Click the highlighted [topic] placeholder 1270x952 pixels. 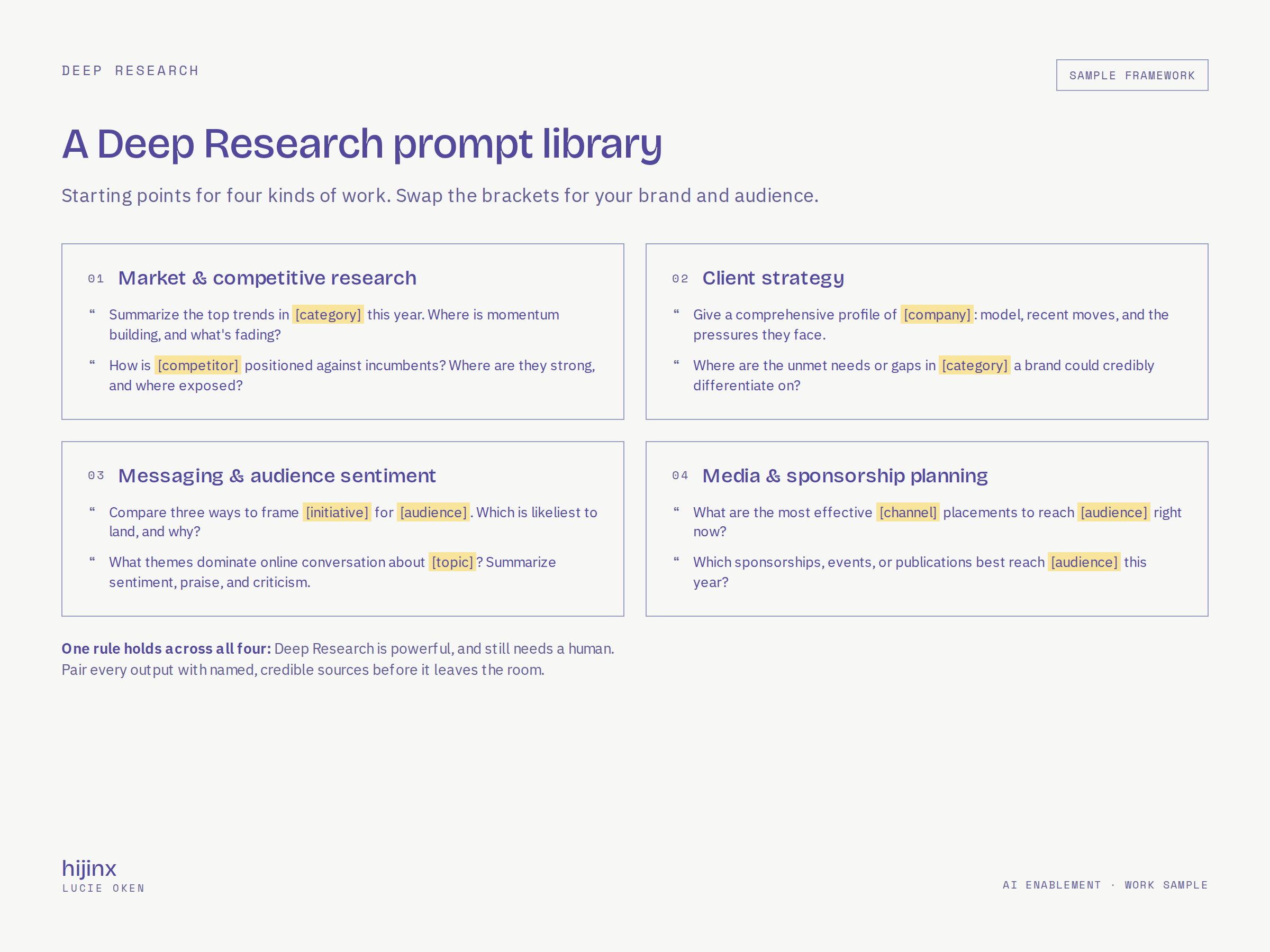pos(452,562)
